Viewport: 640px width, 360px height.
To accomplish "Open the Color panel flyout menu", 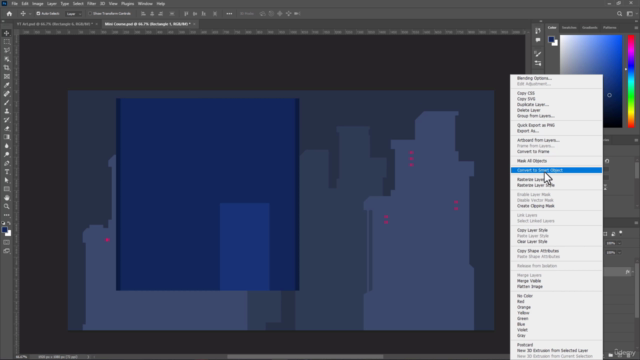I will tap(636, 27).
